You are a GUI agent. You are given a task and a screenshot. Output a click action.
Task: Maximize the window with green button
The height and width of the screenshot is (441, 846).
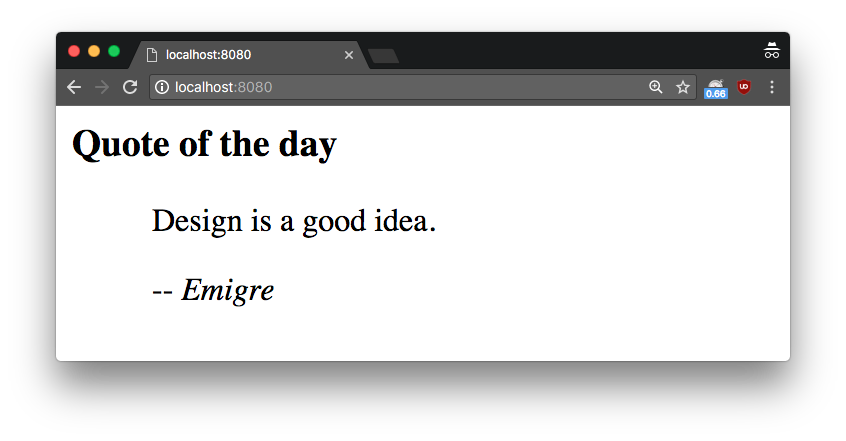(114, 51)
